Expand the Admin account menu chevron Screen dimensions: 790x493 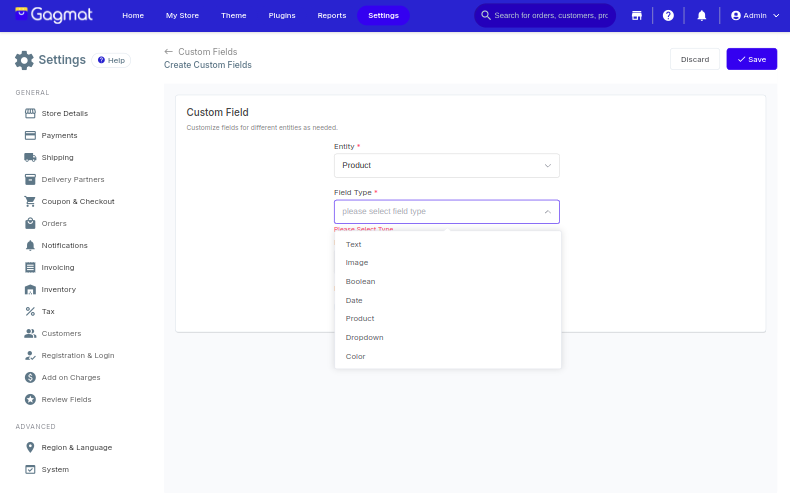[x=776, y=16]
